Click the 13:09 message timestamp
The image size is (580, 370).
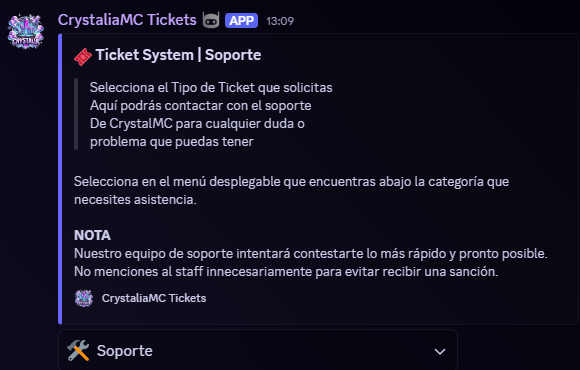280,21
